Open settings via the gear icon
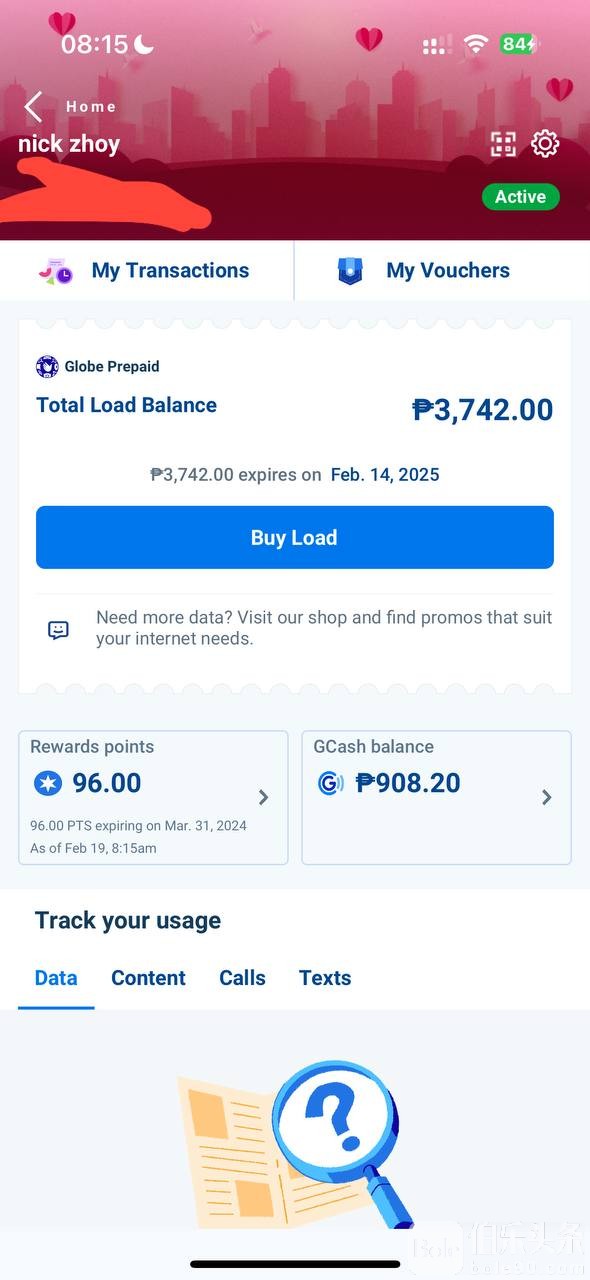This screenshot has height=1280, width=590. point(545,144)
